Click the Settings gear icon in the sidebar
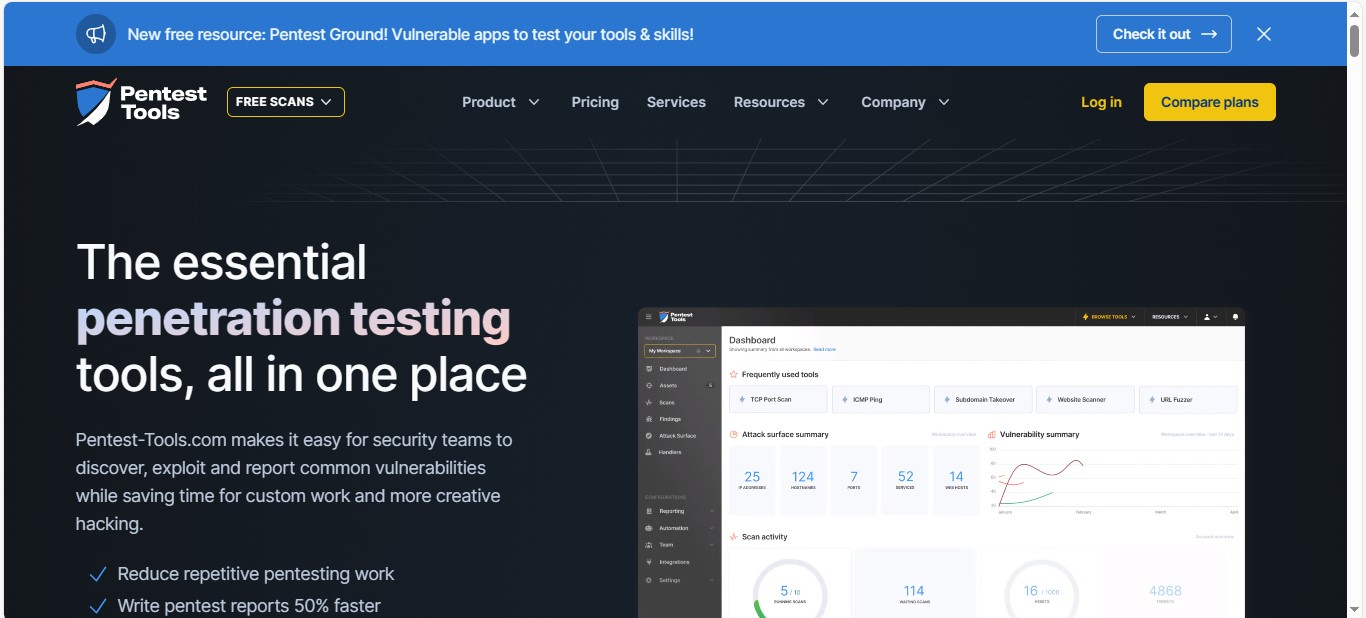Screen dimensions: 1366x618 (x=649, y=580)
